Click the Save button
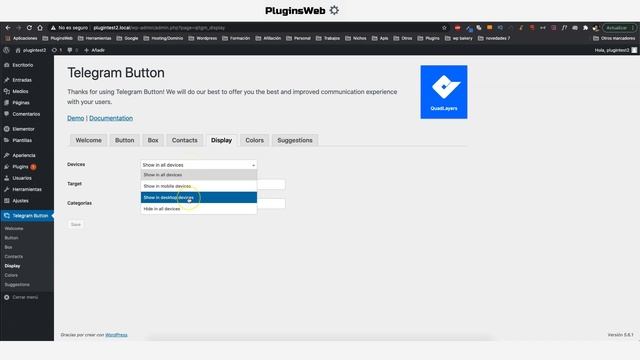The height and width of the screenshot is (360, 640). point(76,224)
